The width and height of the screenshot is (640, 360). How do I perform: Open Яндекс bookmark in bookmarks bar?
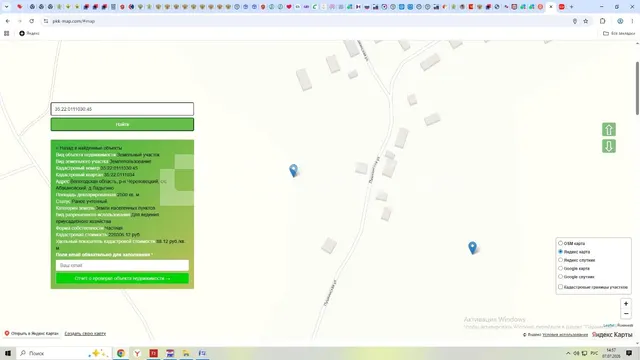29,33
